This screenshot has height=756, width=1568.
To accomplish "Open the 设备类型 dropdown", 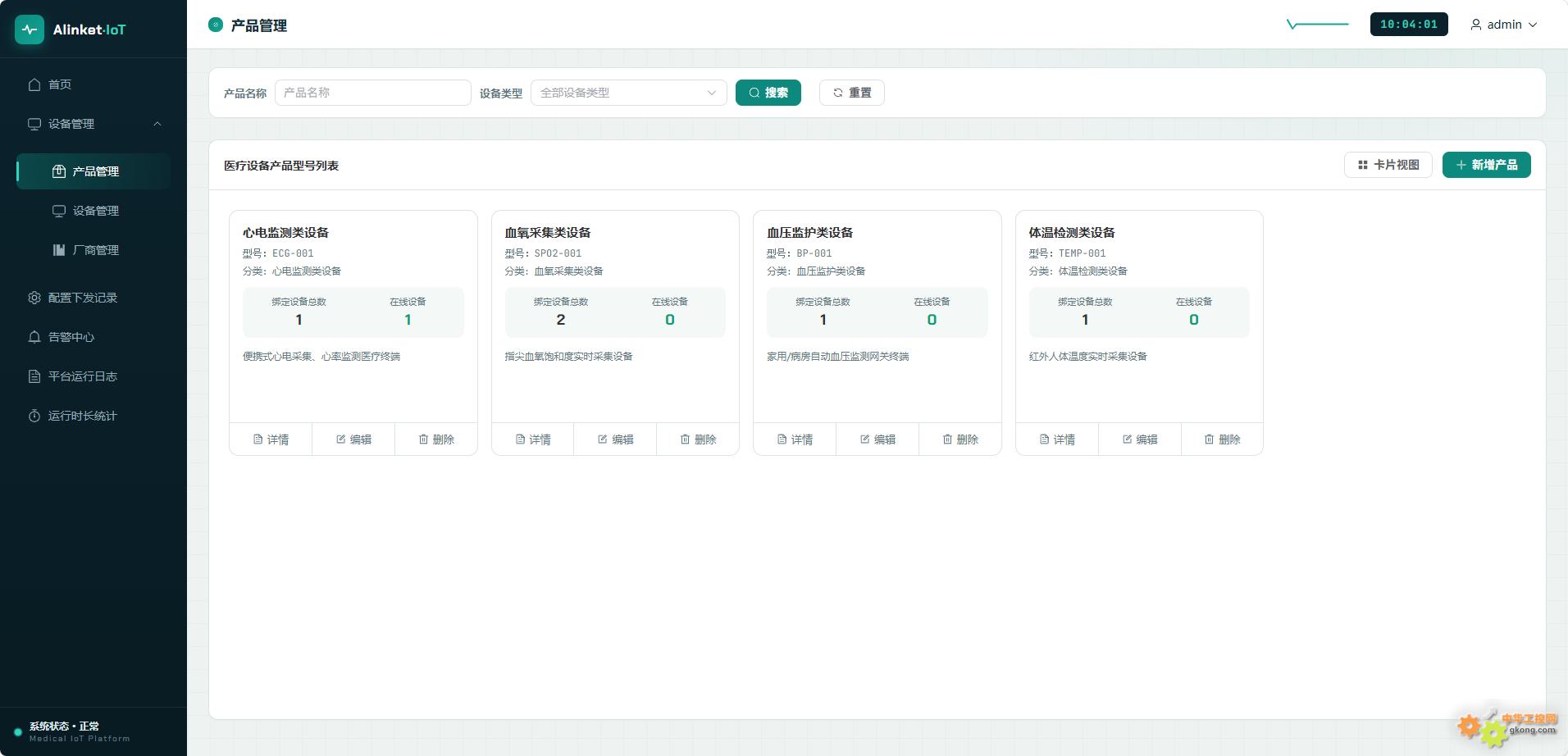I will point(629,93).
